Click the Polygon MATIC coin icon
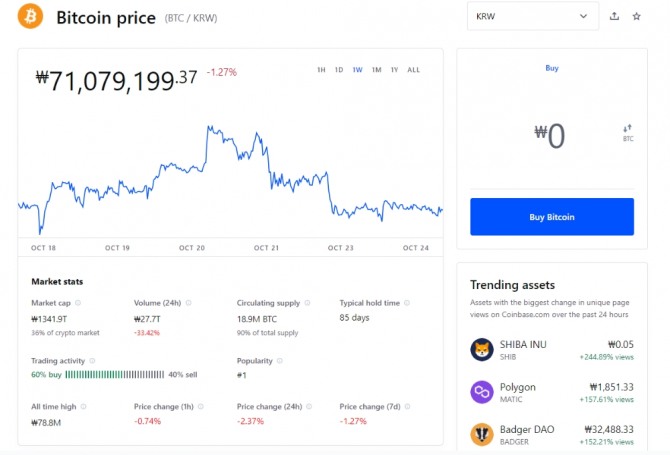Viewport: 670px width, 455px height. pos(481,392)
